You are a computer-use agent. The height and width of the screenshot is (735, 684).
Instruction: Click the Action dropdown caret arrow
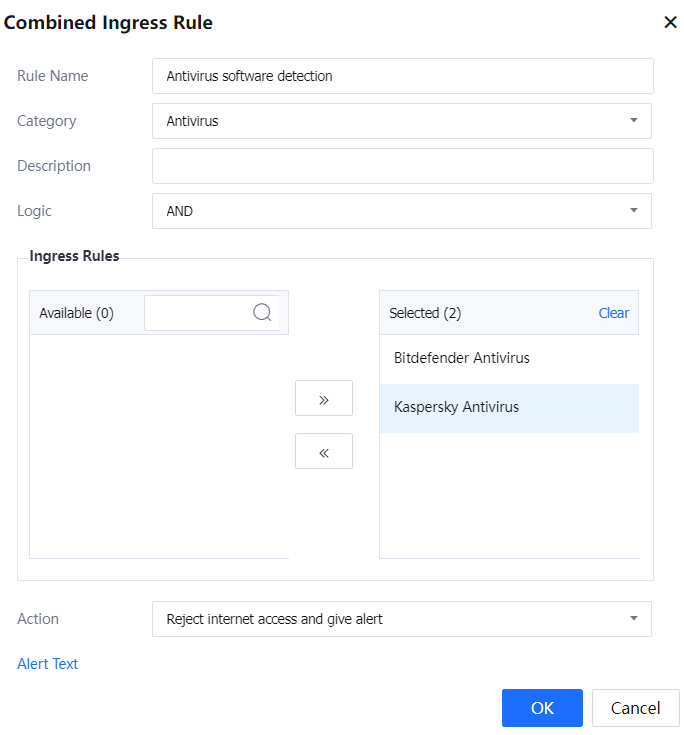point(633,619)
